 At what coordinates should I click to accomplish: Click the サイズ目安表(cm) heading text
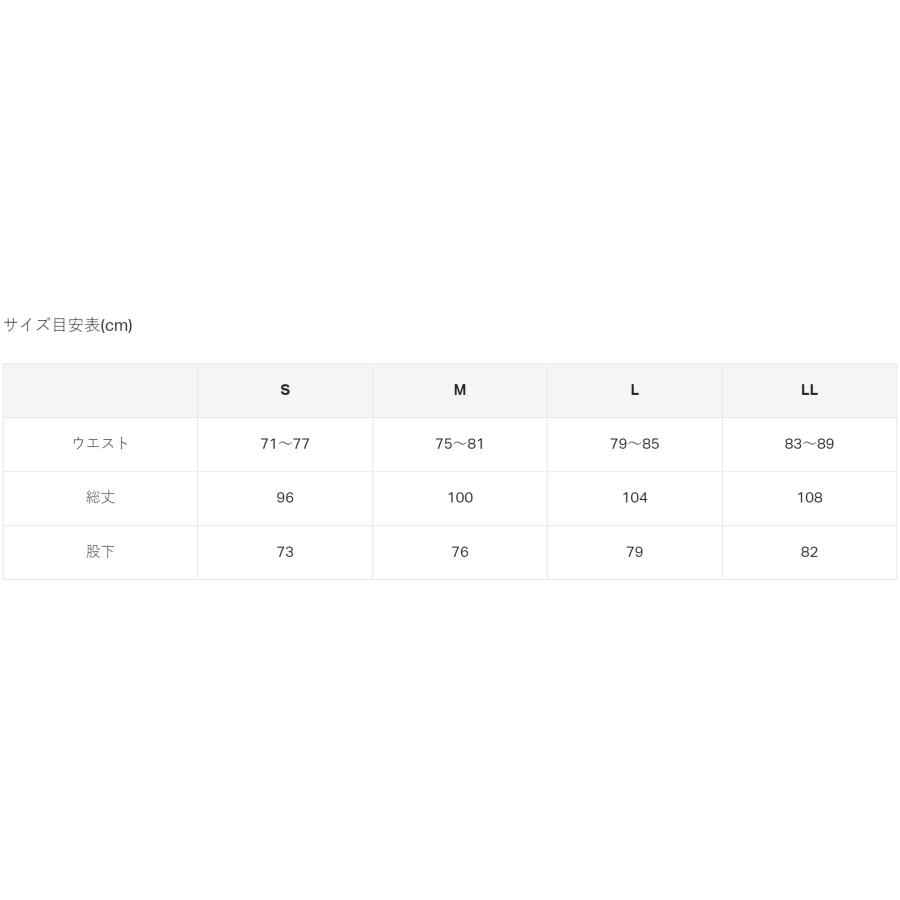[68, 325]
